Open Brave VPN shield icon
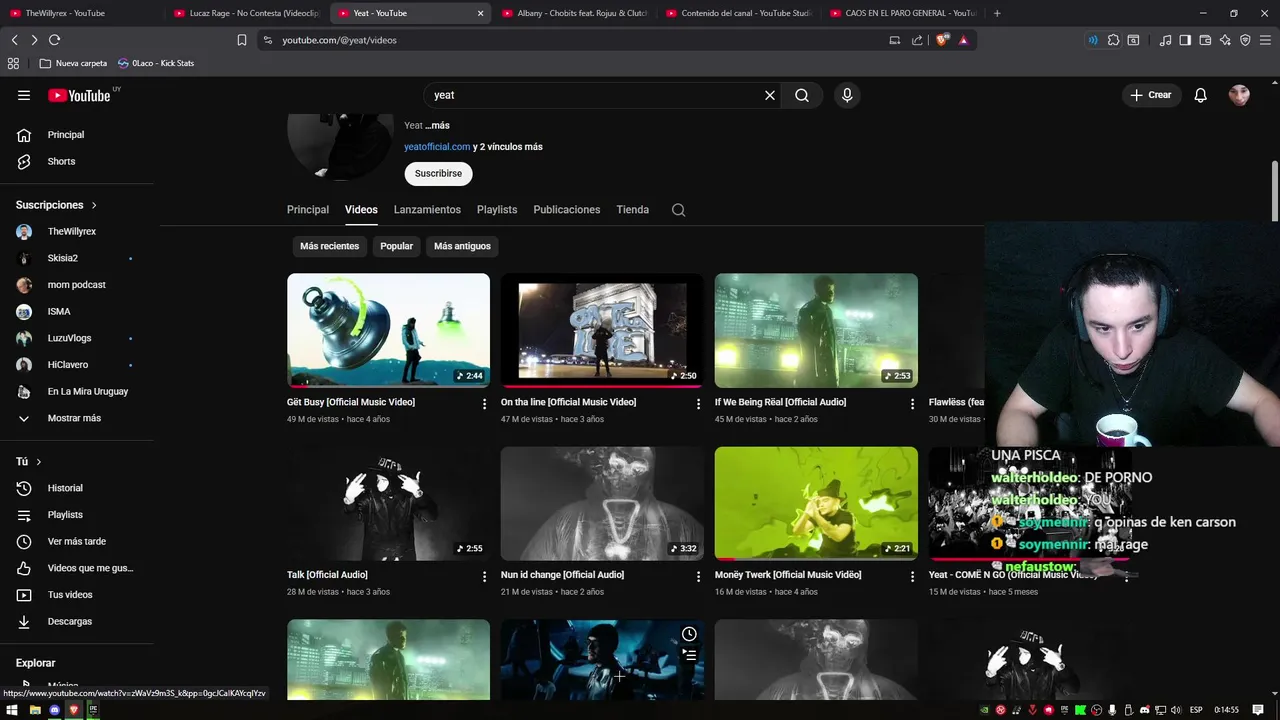The width and height of the screenshot is (1280, 720). point(1245,40)
